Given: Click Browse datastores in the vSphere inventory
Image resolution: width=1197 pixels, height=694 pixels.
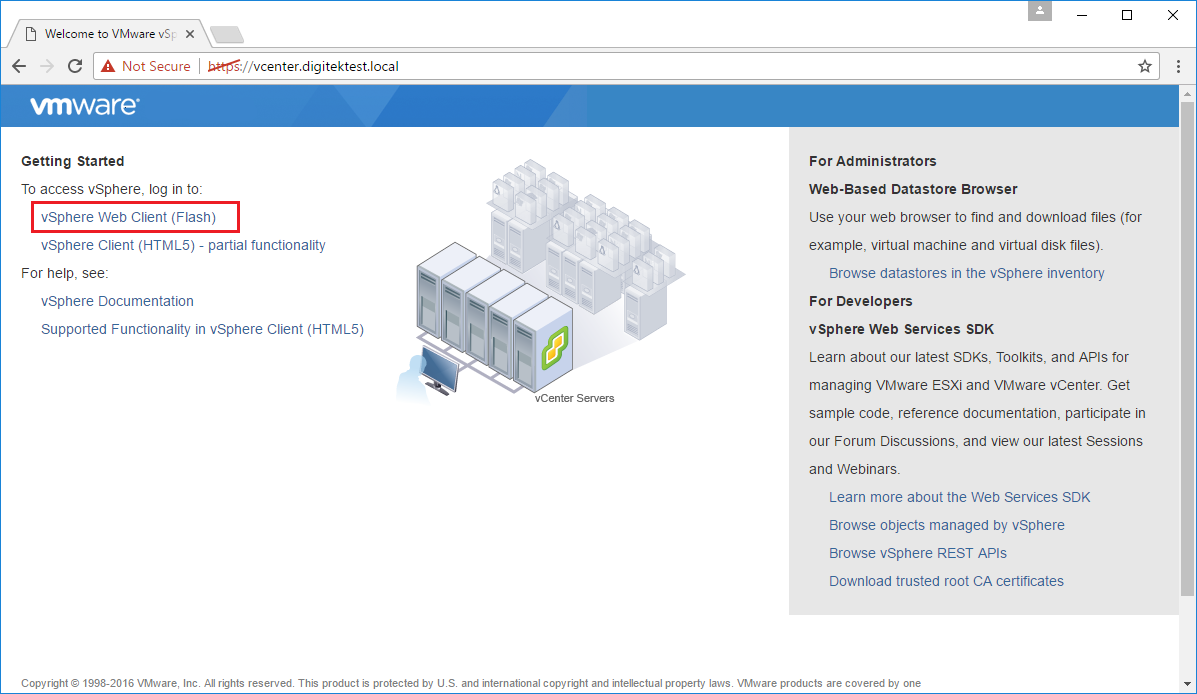Looking at the screenshot, I should [x=966, y=273].
